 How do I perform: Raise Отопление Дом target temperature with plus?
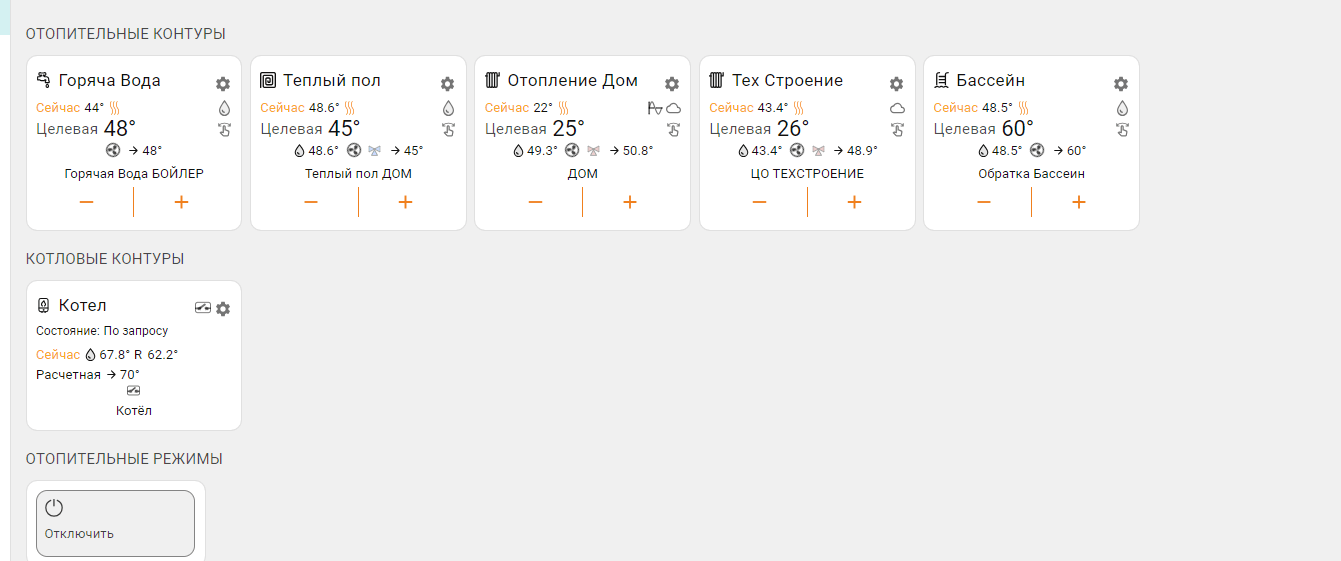[630, 202]
